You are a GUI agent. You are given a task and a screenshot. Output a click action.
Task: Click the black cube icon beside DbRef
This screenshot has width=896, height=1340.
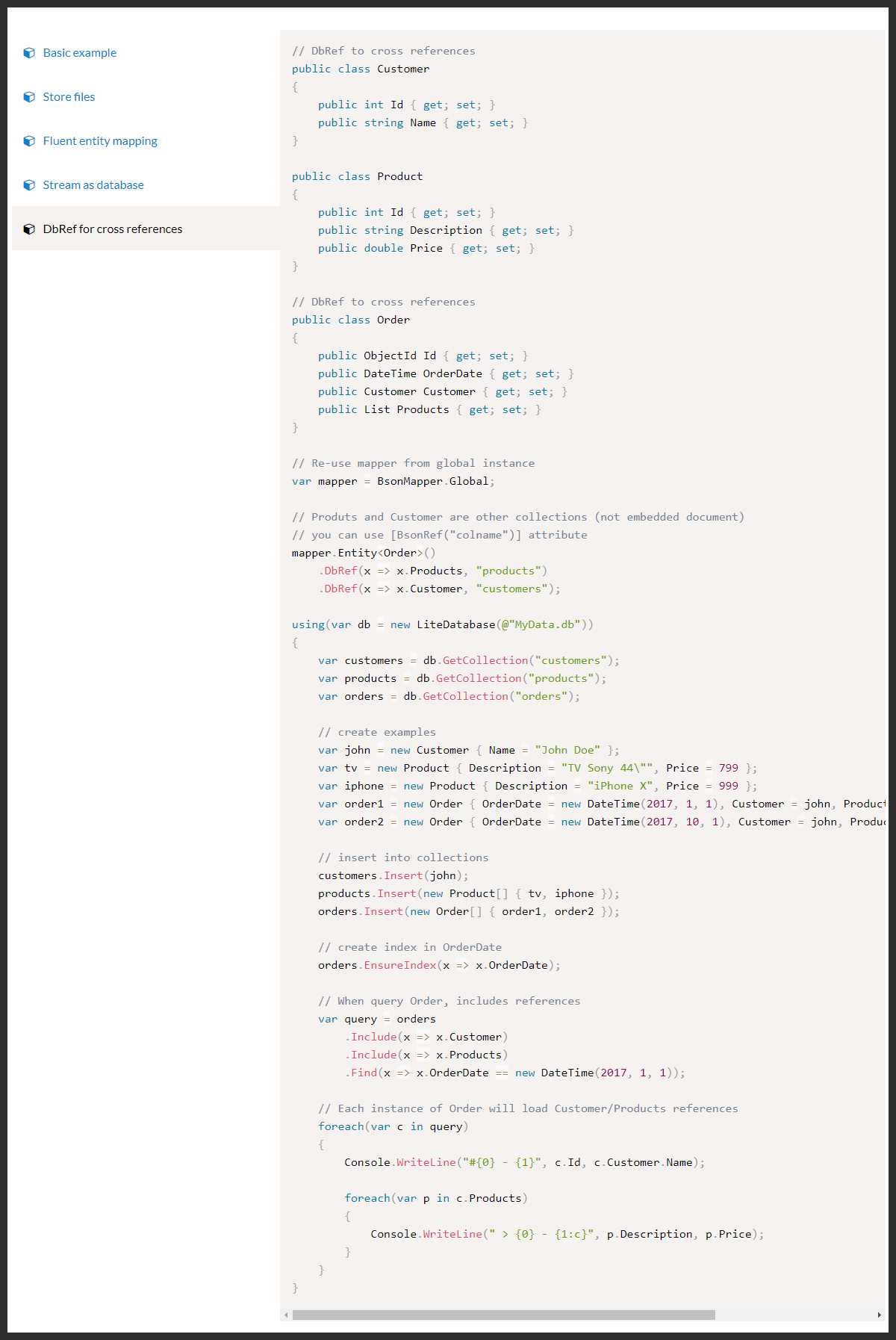pos(29,229)
